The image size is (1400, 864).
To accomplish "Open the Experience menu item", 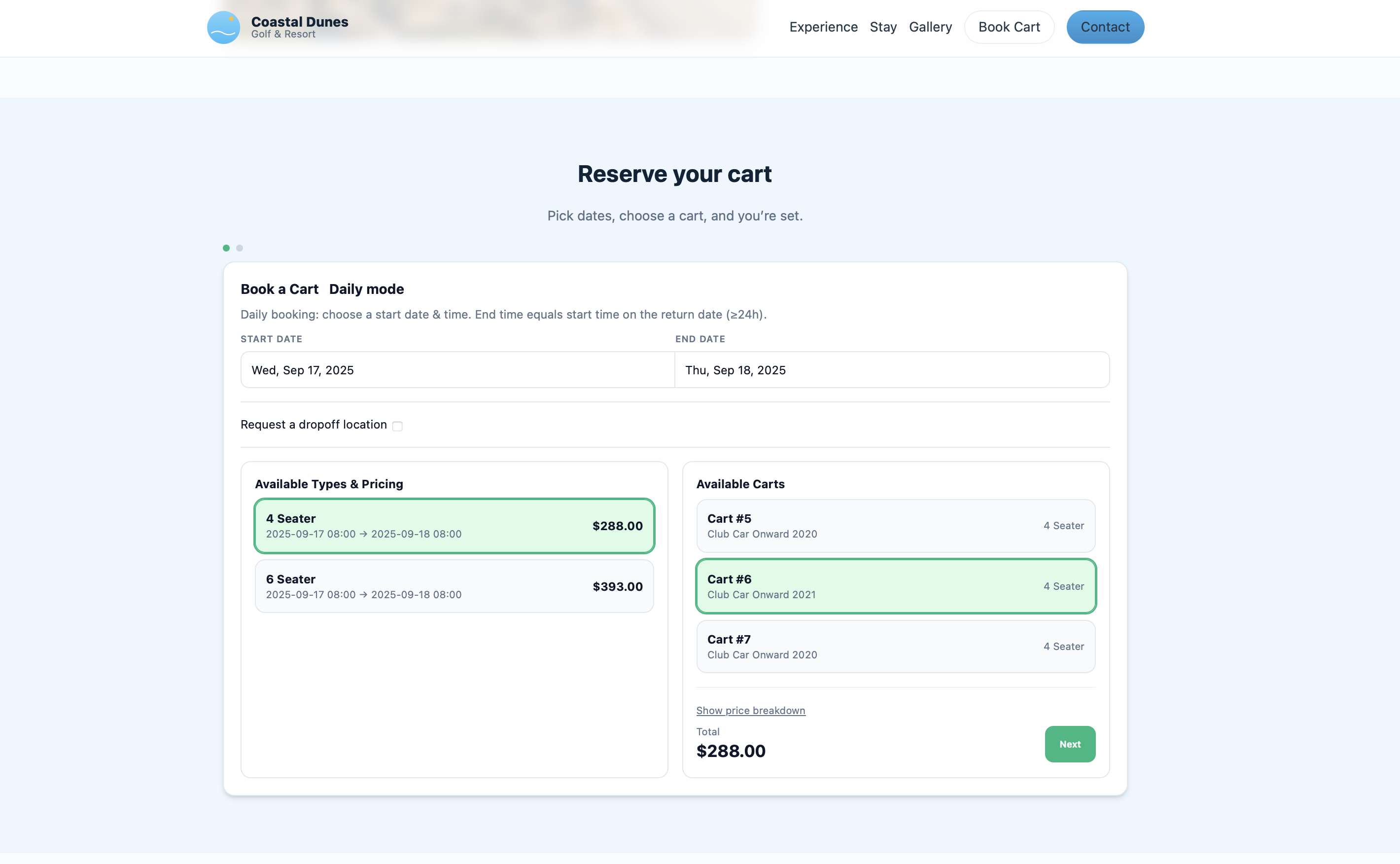I will [x=823, y=27].
